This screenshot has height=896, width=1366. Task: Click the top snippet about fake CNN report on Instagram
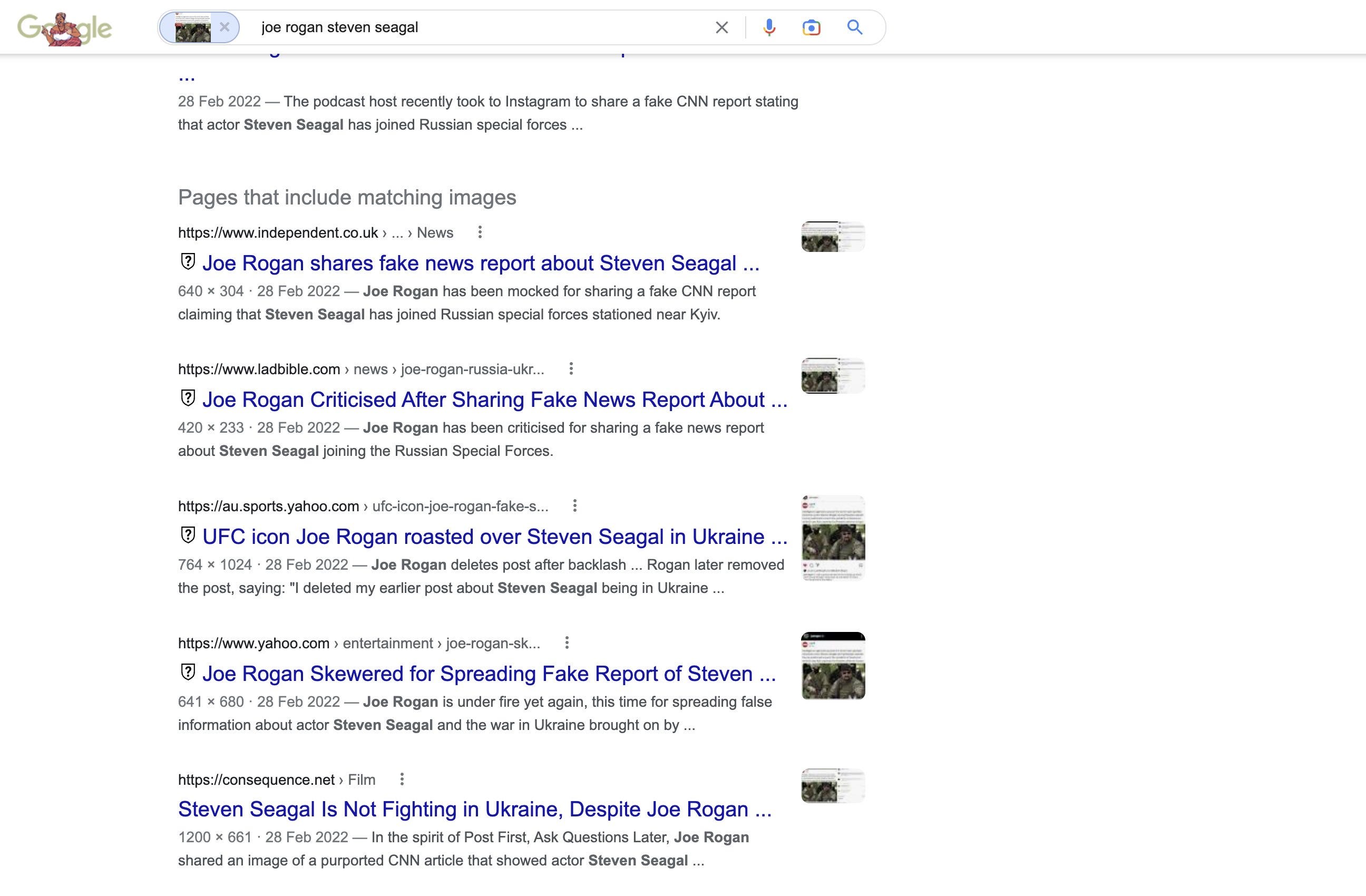488,113
